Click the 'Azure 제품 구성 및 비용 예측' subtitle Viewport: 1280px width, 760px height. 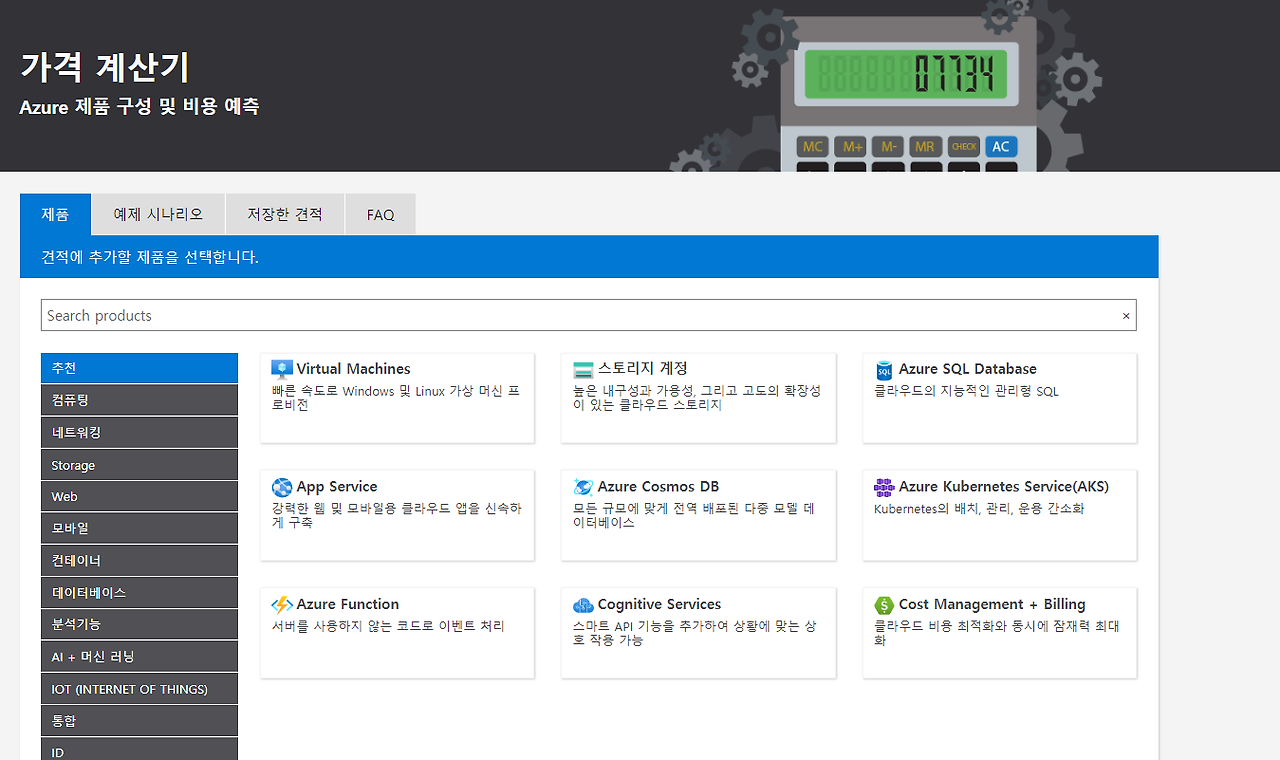click(139, 106)
